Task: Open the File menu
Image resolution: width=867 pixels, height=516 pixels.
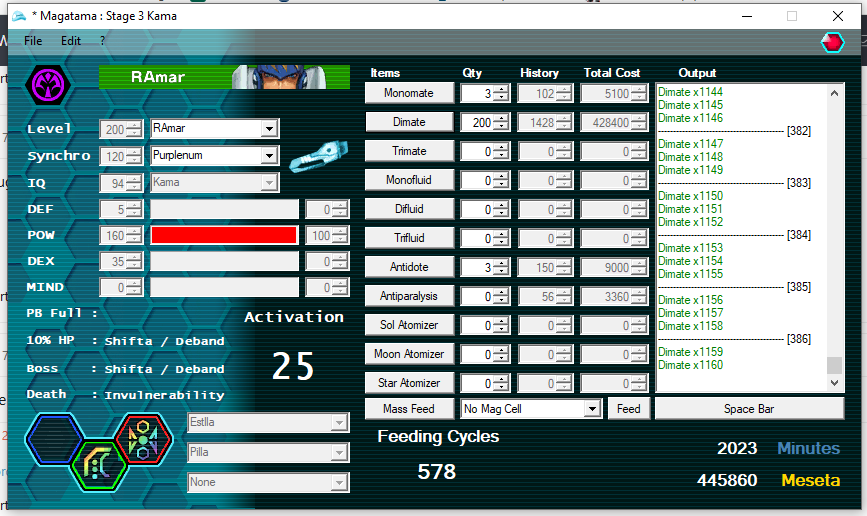Action: (33, 41)
